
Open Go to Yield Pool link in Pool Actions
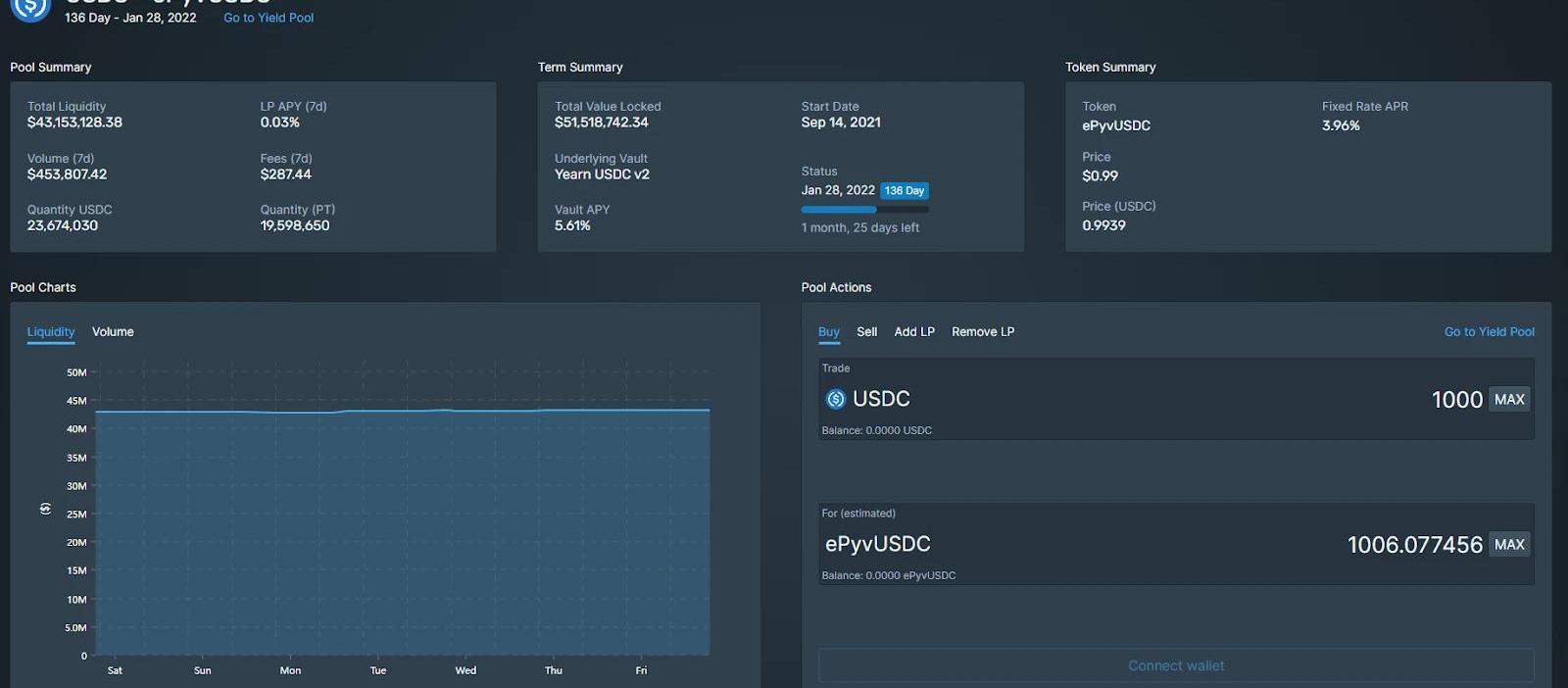click(1489, 332)
